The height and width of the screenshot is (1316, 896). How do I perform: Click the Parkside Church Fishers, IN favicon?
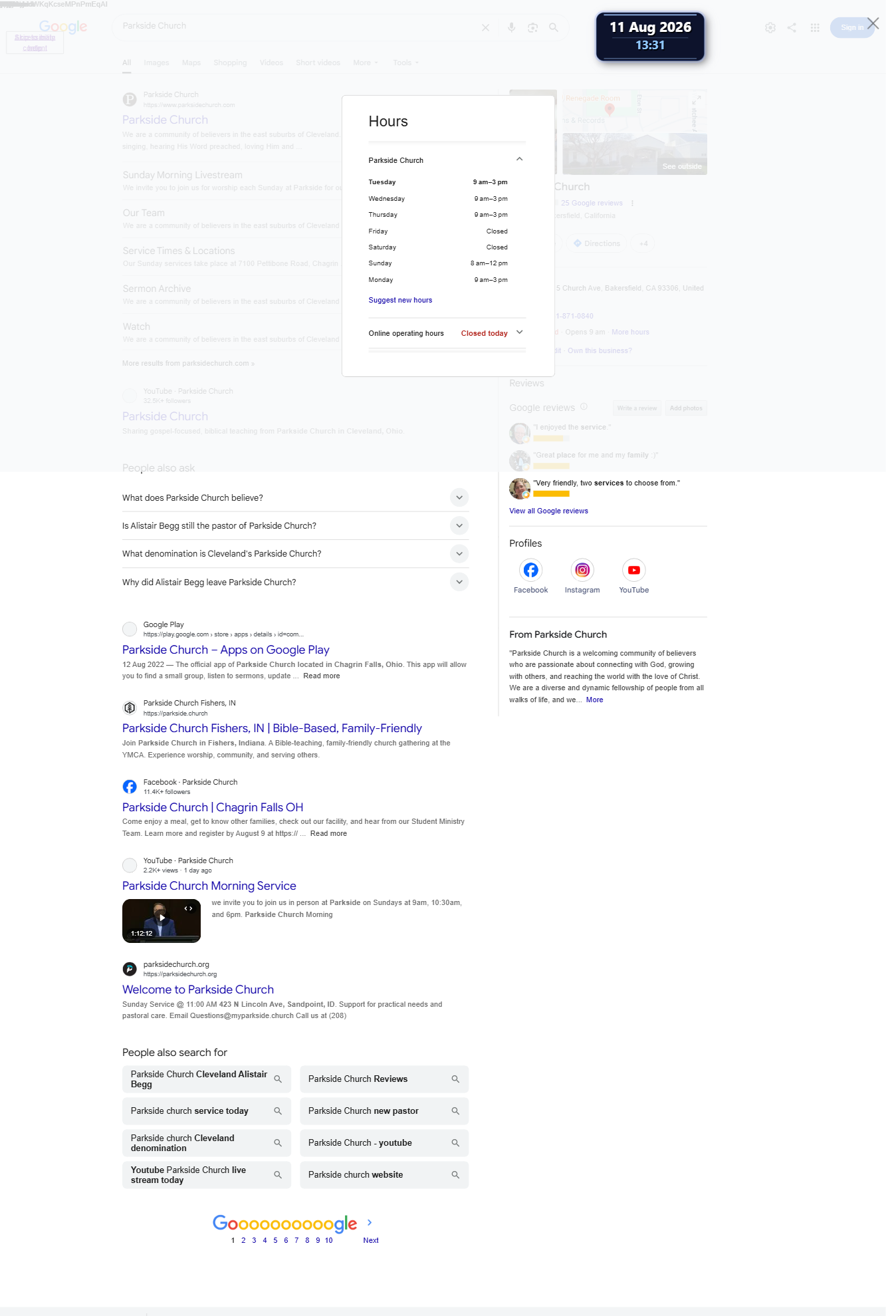click(130, 708)
